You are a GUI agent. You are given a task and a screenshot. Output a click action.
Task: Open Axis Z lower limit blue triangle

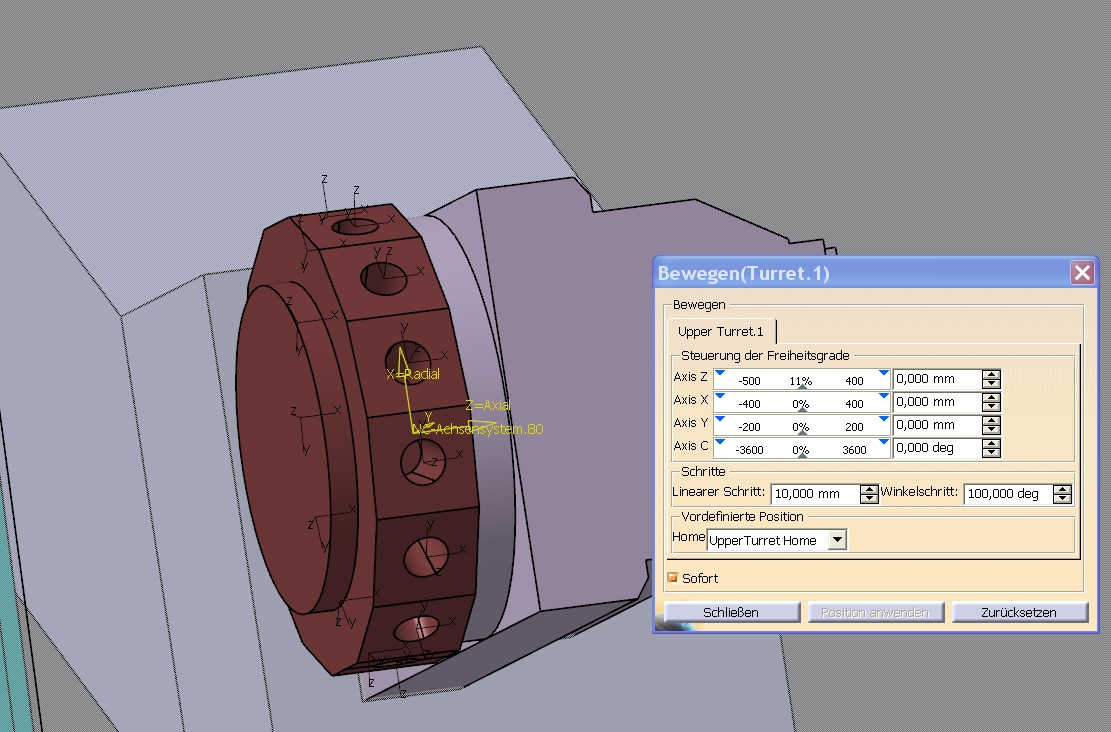click(x=720, y=373)
